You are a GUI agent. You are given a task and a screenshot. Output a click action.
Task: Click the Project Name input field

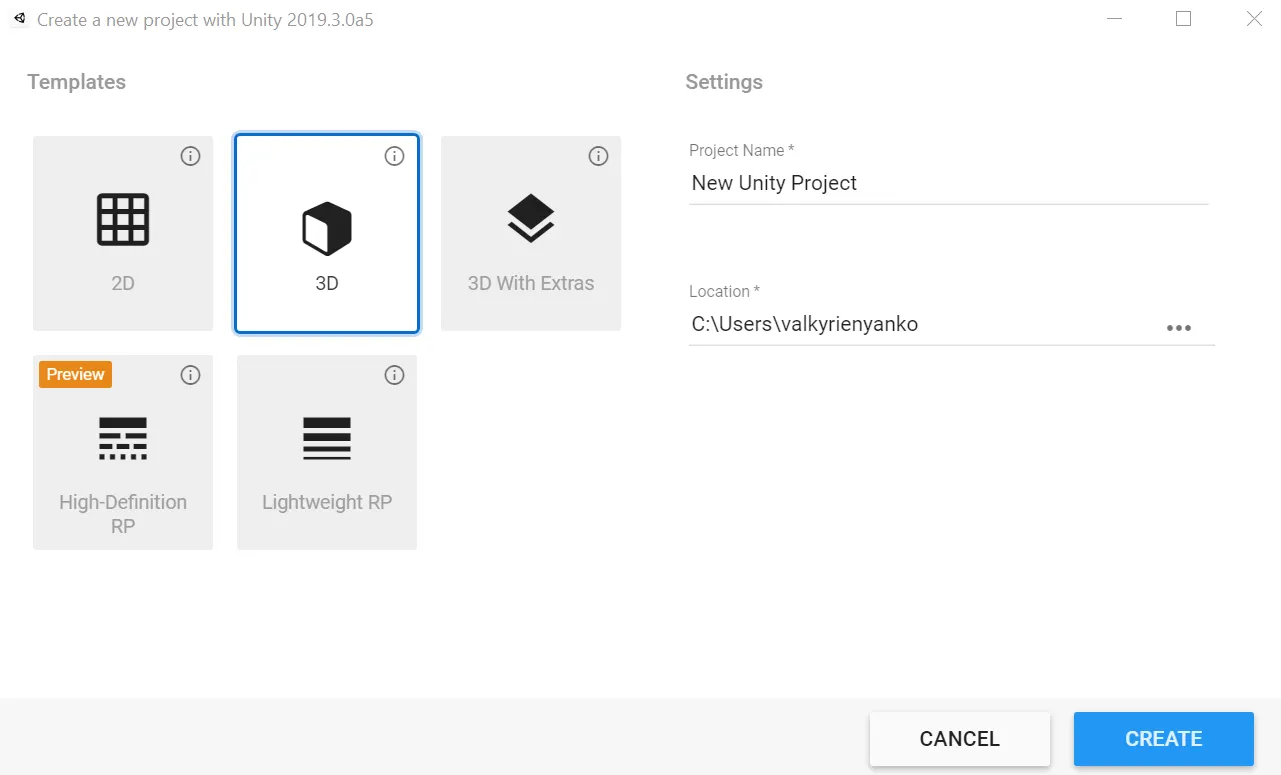[x=948, y=183]
